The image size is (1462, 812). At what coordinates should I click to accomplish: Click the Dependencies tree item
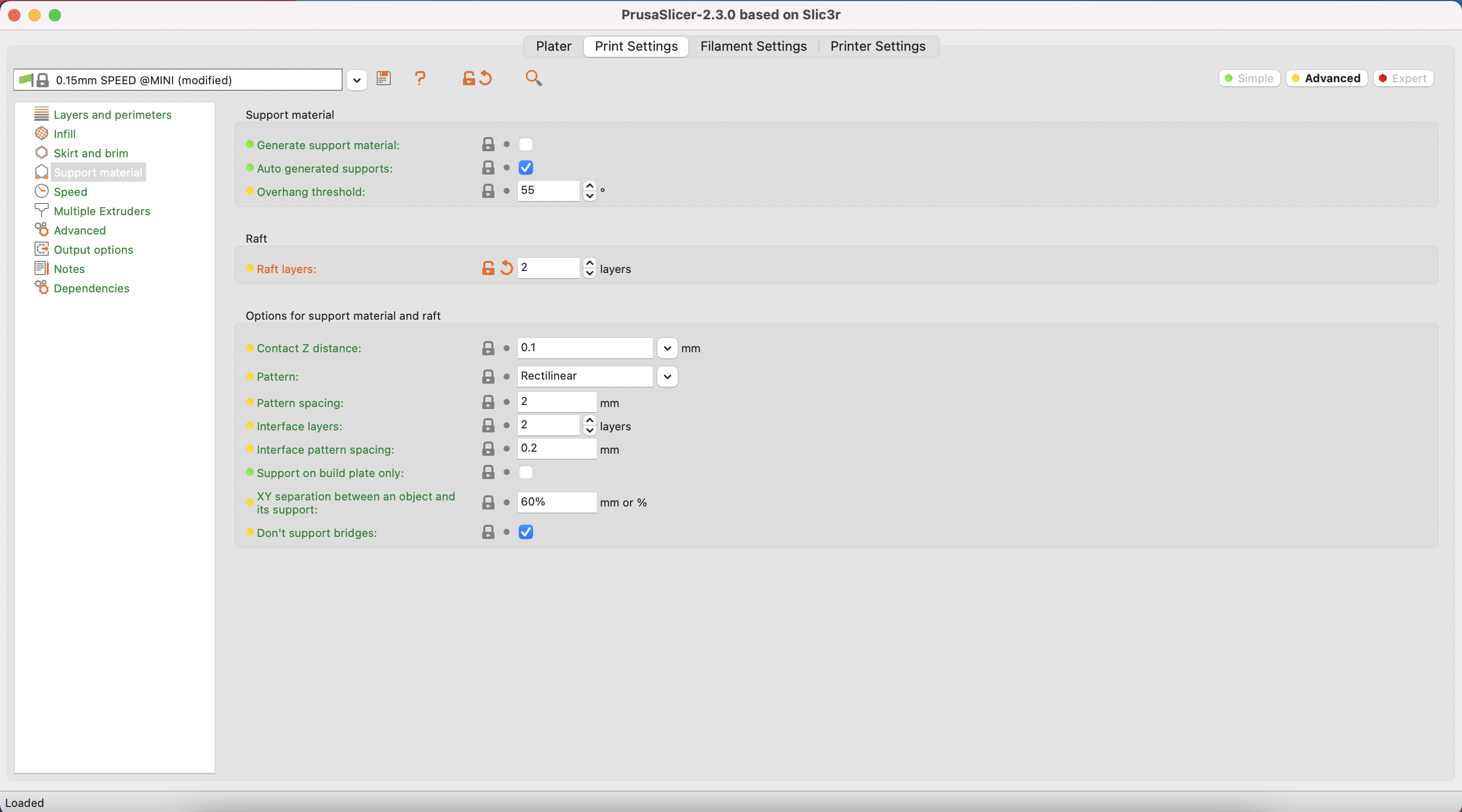coord(91,288)
